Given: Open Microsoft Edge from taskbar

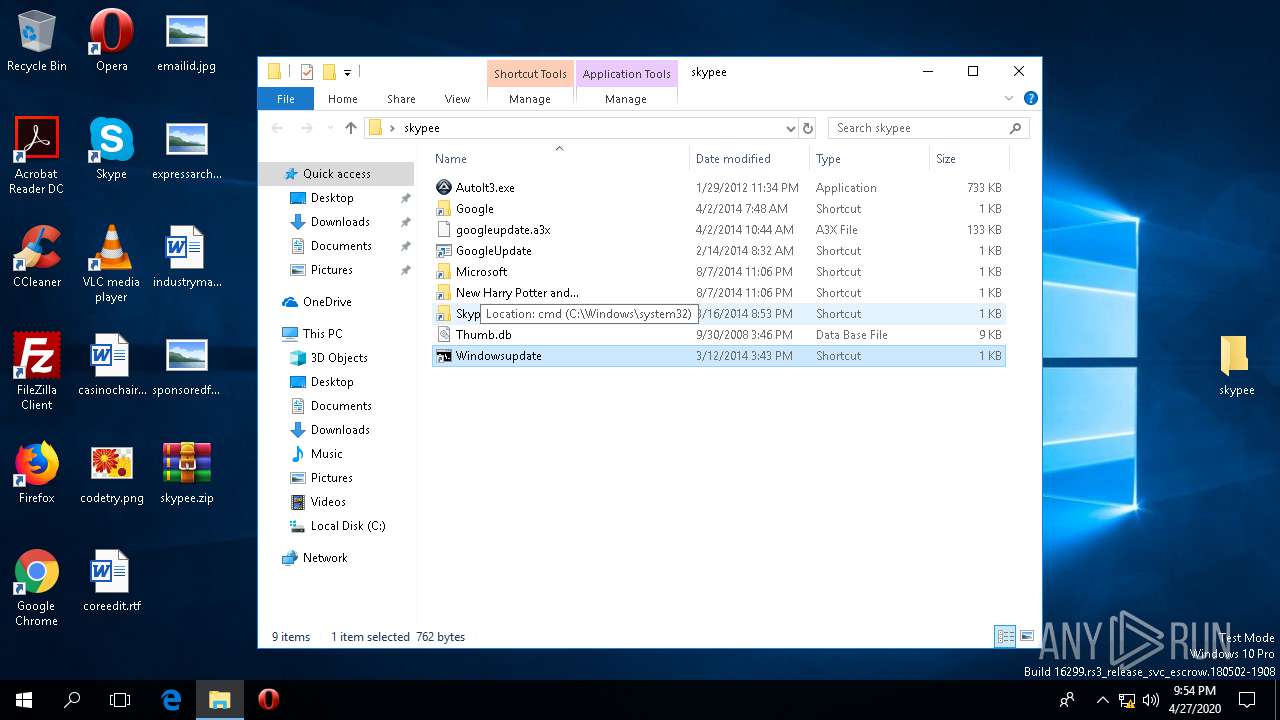Looking at the screenshot, I should point(171,700).
